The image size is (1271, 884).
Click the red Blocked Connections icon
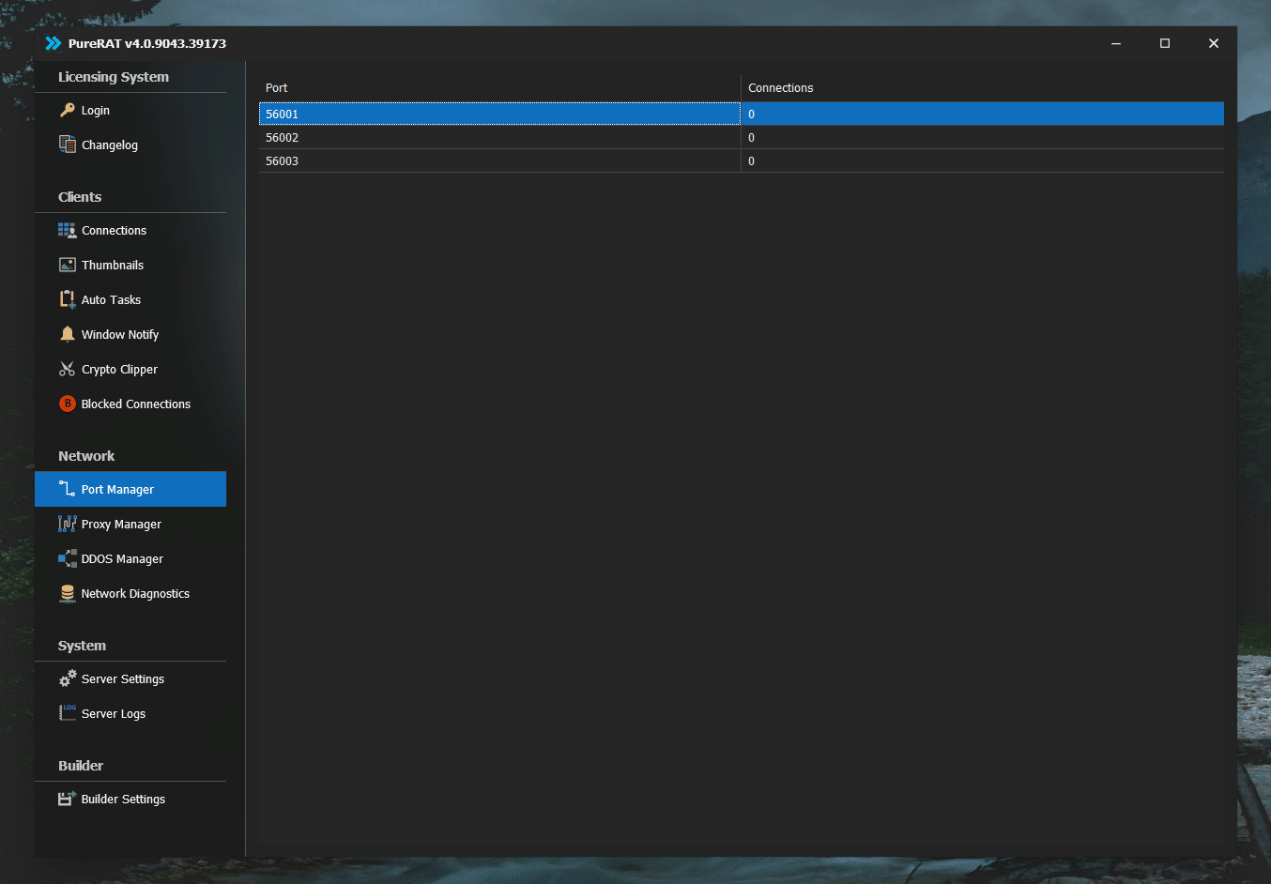(x=67, y=404)
